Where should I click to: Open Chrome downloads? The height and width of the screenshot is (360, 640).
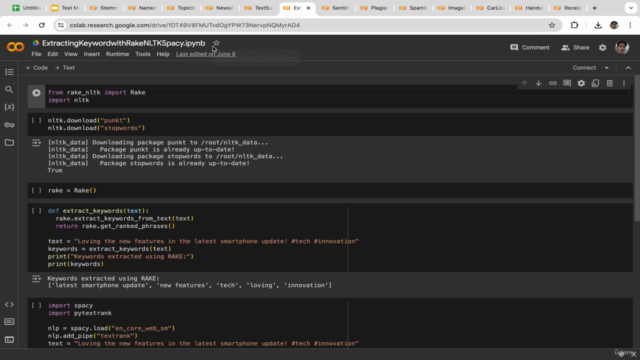point(598,25)
